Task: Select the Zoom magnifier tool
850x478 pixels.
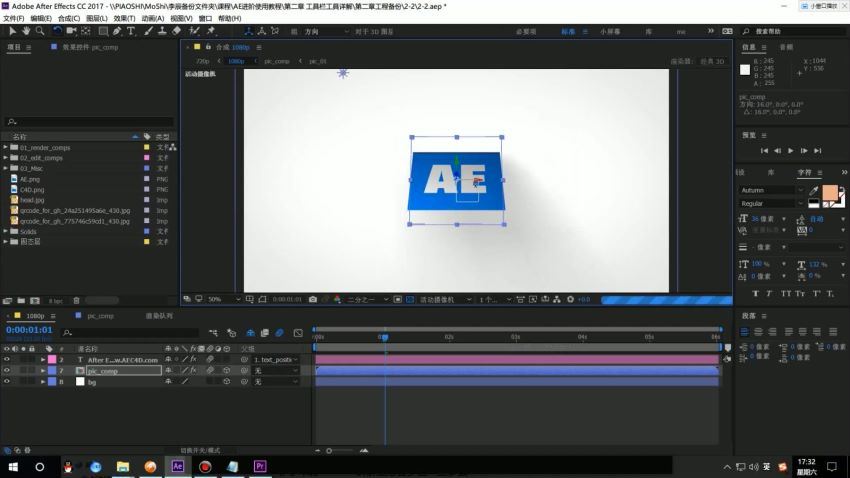Action: click(40, 31)
